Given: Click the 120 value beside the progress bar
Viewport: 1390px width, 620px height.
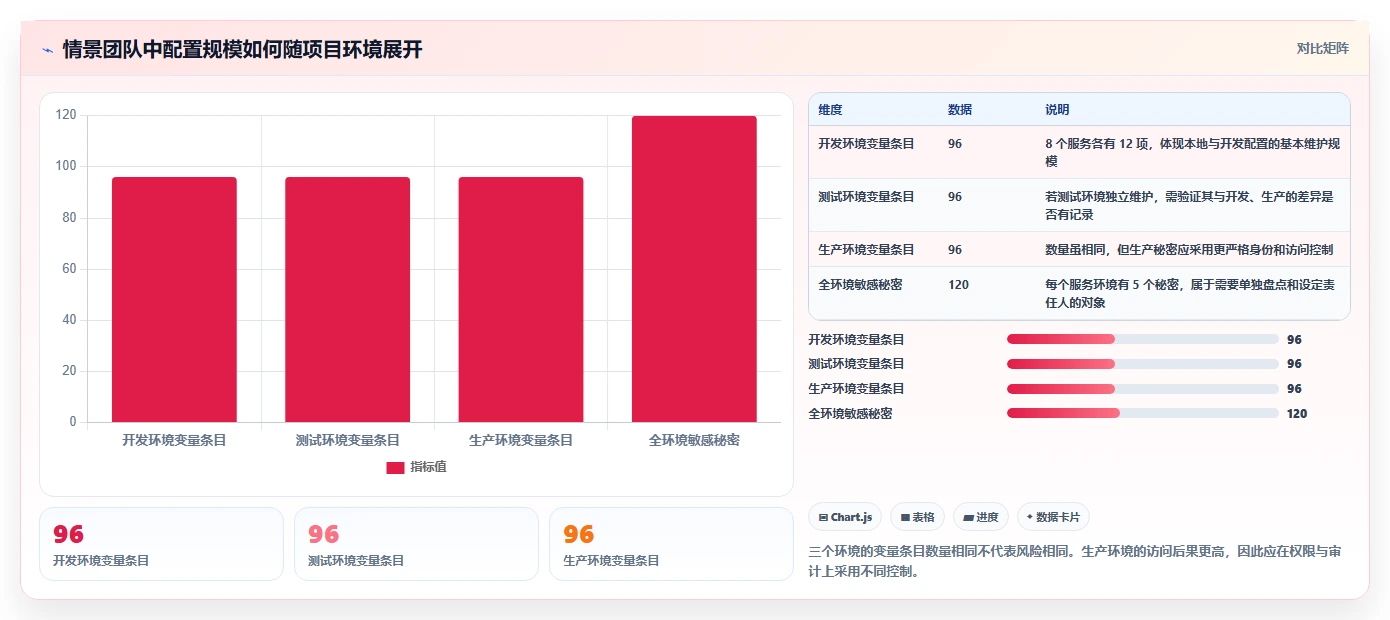Looking at the screenshot, I should coord(1297,413).
